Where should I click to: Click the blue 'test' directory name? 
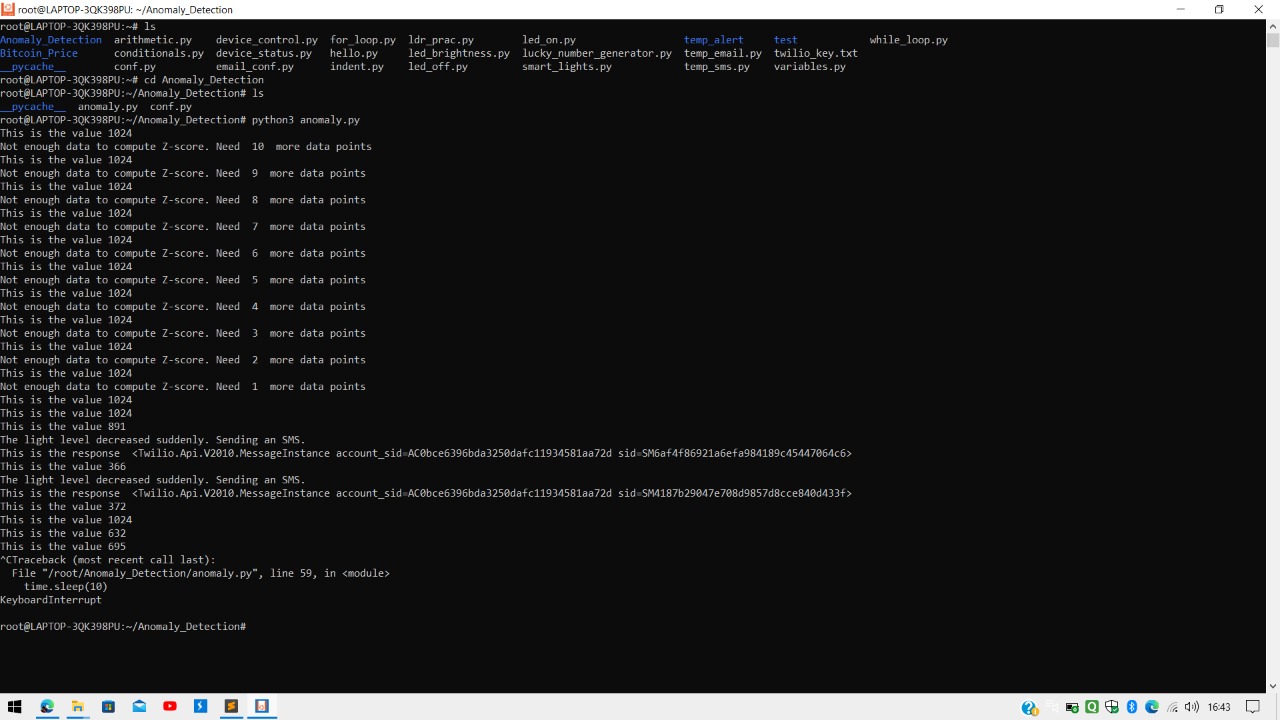coord(786,40)
